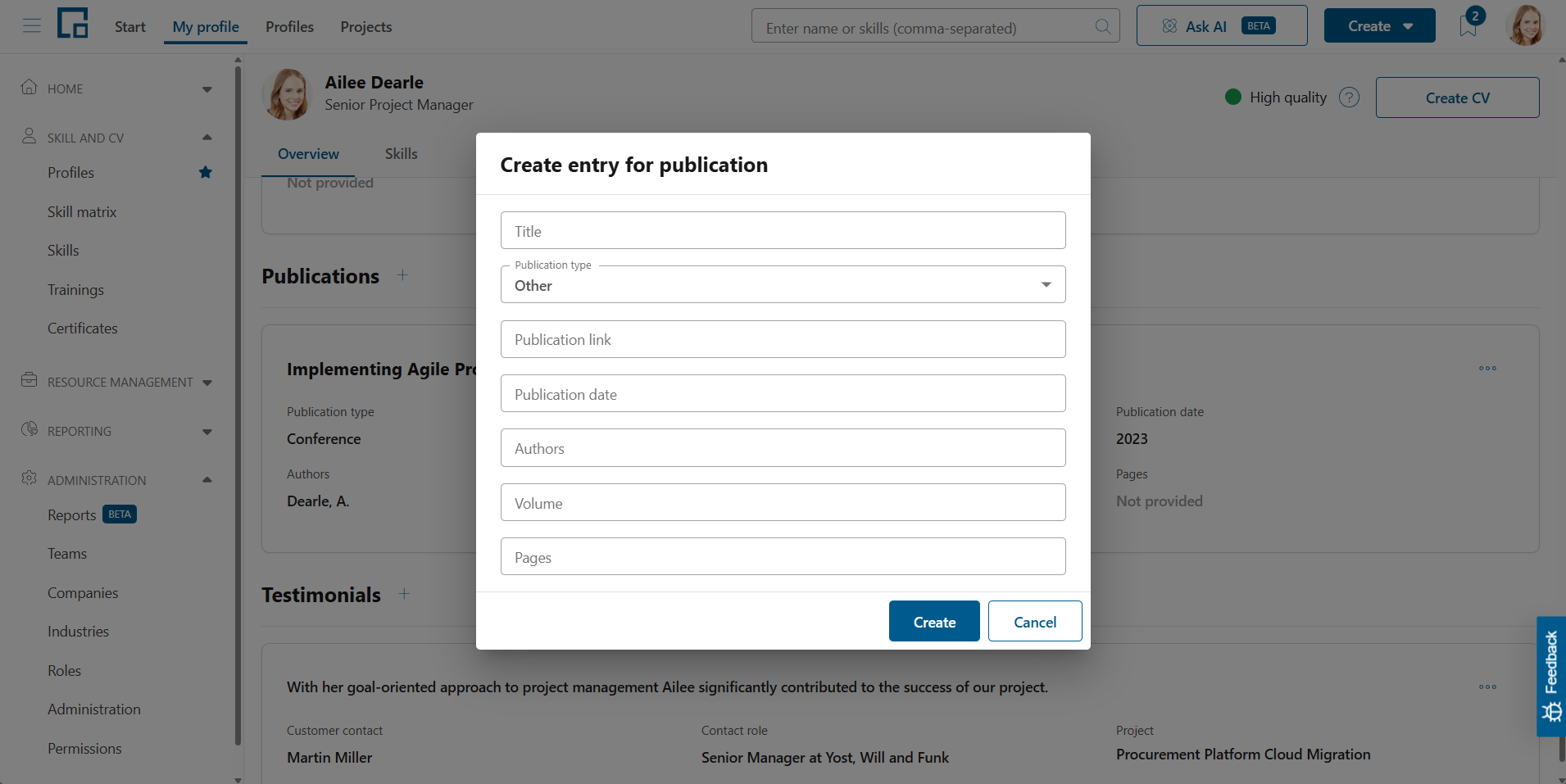Cancel the publication entry dialog

pos(1035,621)
